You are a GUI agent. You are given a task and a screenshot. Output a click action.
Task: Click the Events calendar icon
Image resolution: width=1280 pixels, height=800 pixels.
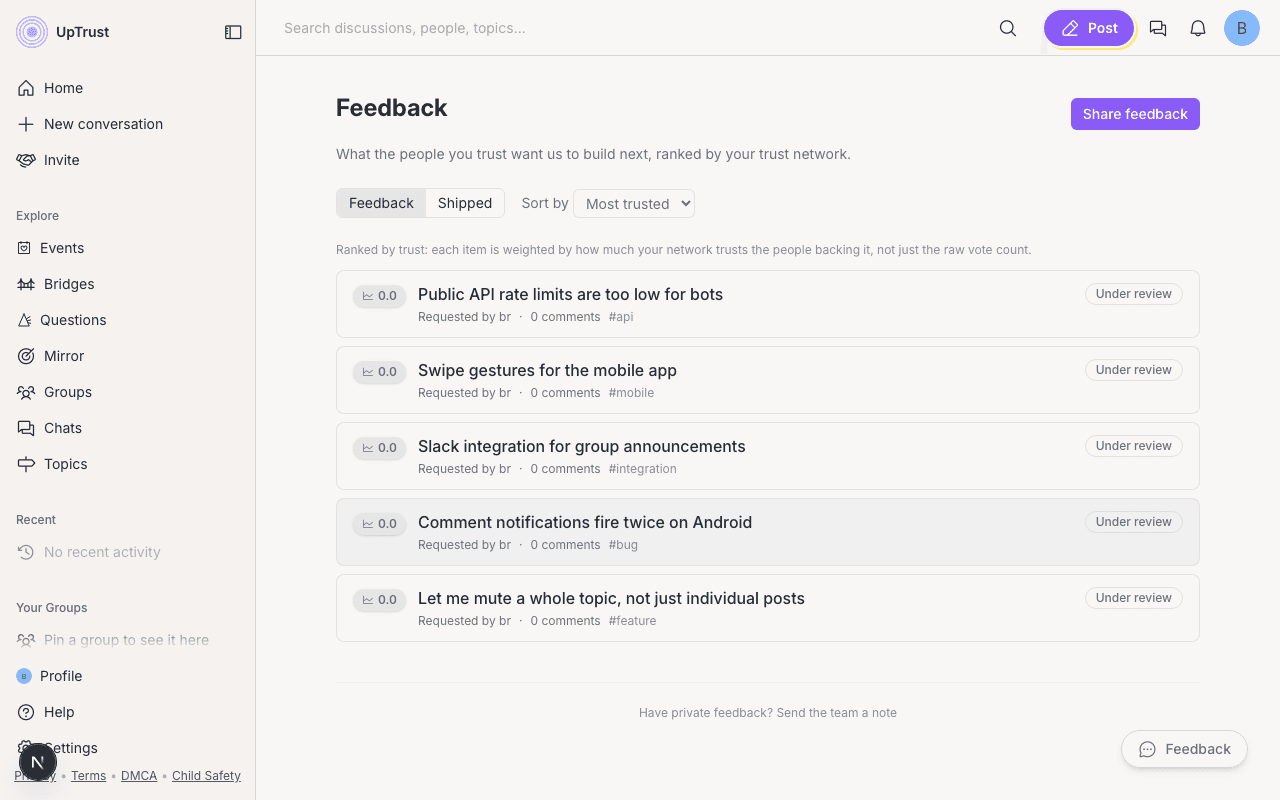click(24, 248)
